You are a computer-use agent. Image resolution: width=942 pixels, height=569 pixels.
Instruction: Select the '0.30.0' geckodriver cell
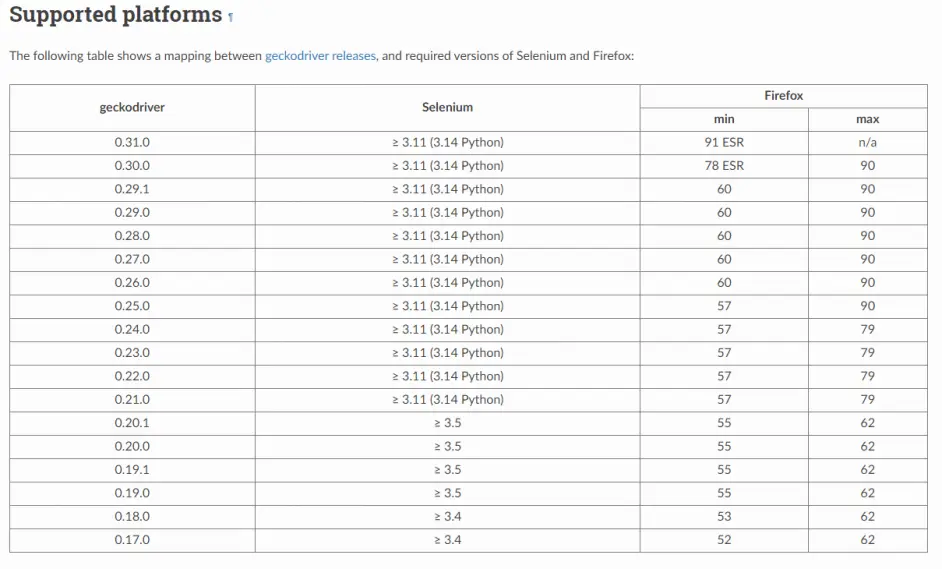pos(132,166)
